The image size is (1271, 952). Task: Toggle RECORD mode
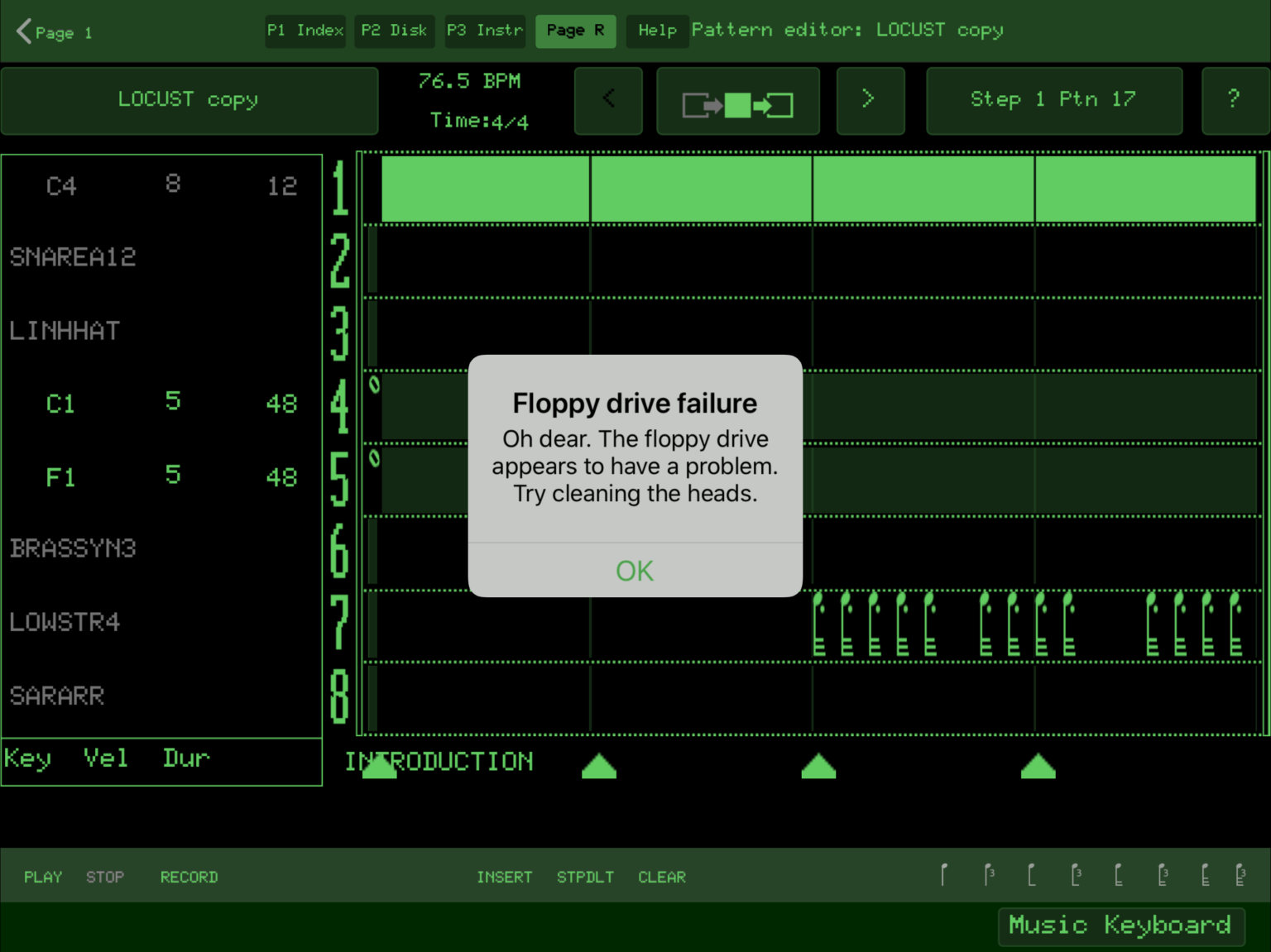189,877
